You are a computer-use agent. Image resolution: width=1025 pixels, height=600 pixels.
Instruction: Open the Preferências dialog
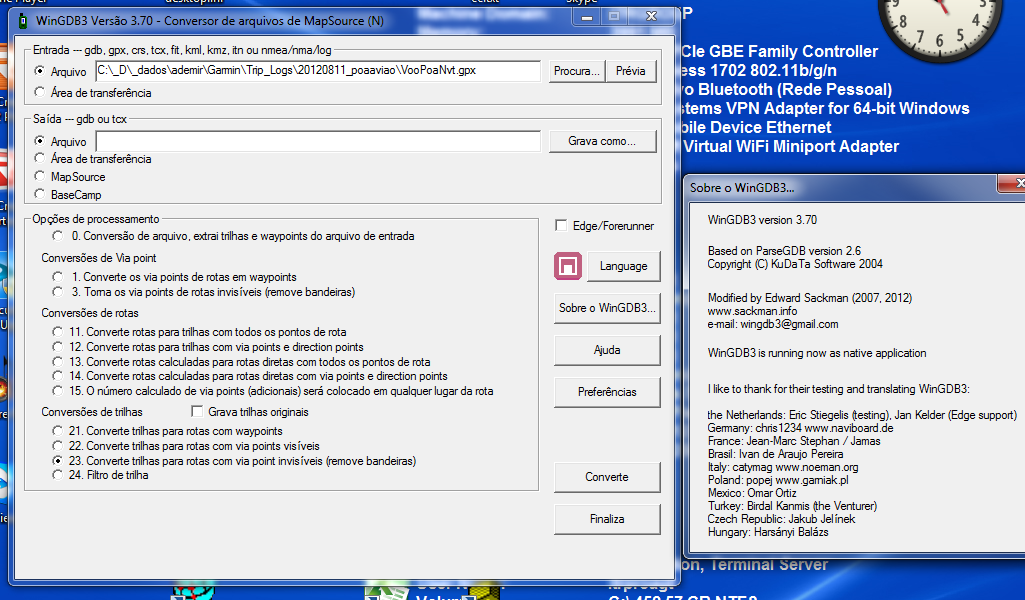click(x=607, y=392)
